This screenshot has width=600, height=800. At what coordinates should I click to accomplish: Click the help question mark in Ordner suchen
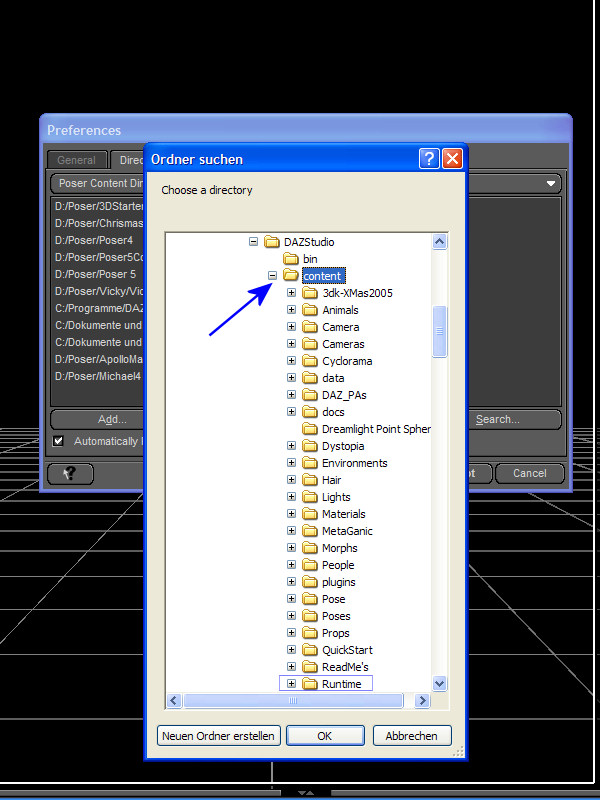click(x=430, y=159)
